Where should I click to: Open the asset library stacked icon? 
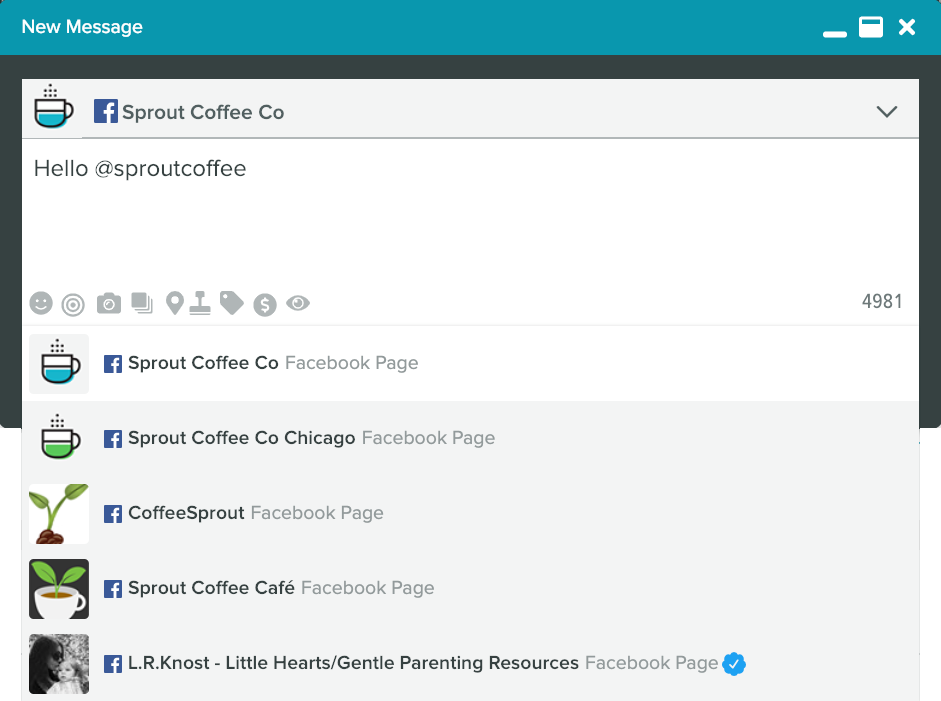click(142, 303)
